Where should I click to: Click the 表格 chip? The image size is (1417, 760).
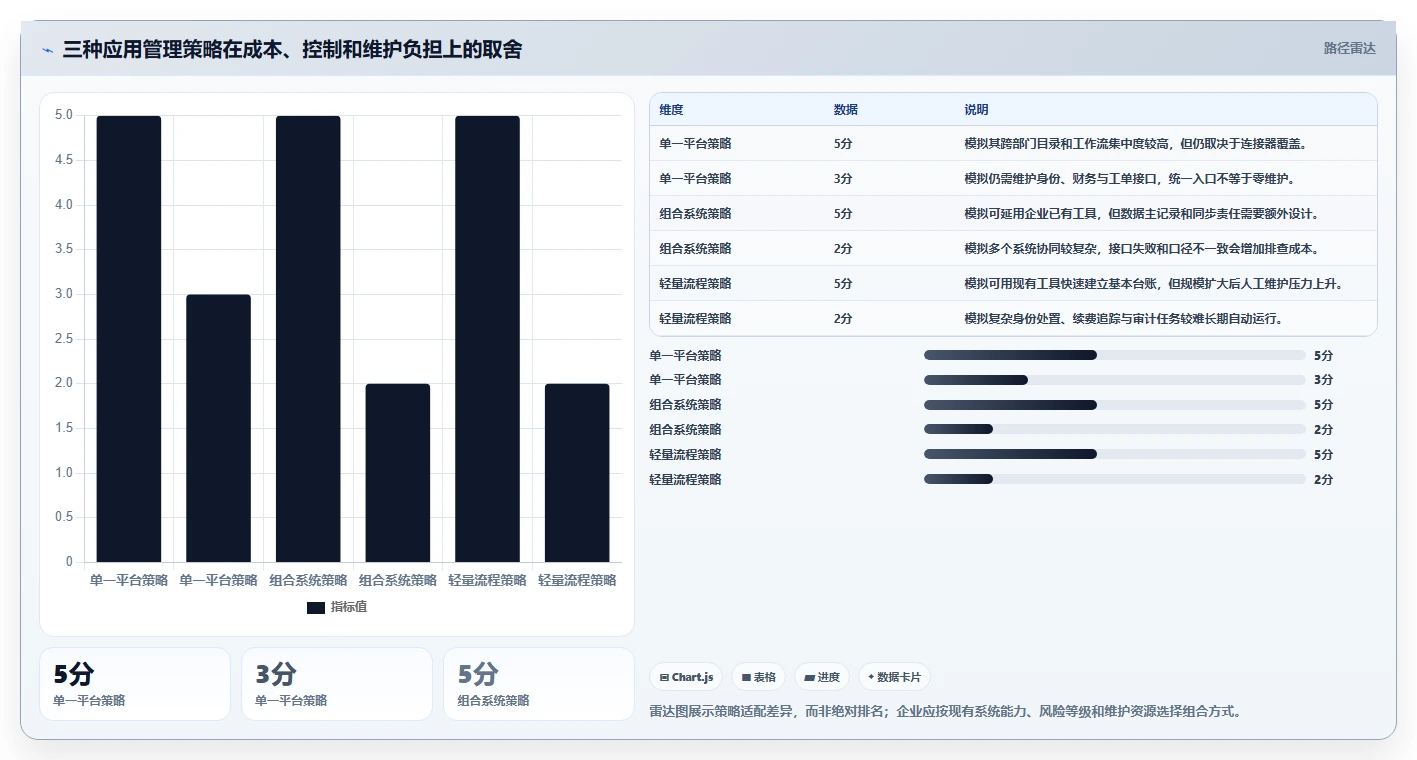(758, 677)
